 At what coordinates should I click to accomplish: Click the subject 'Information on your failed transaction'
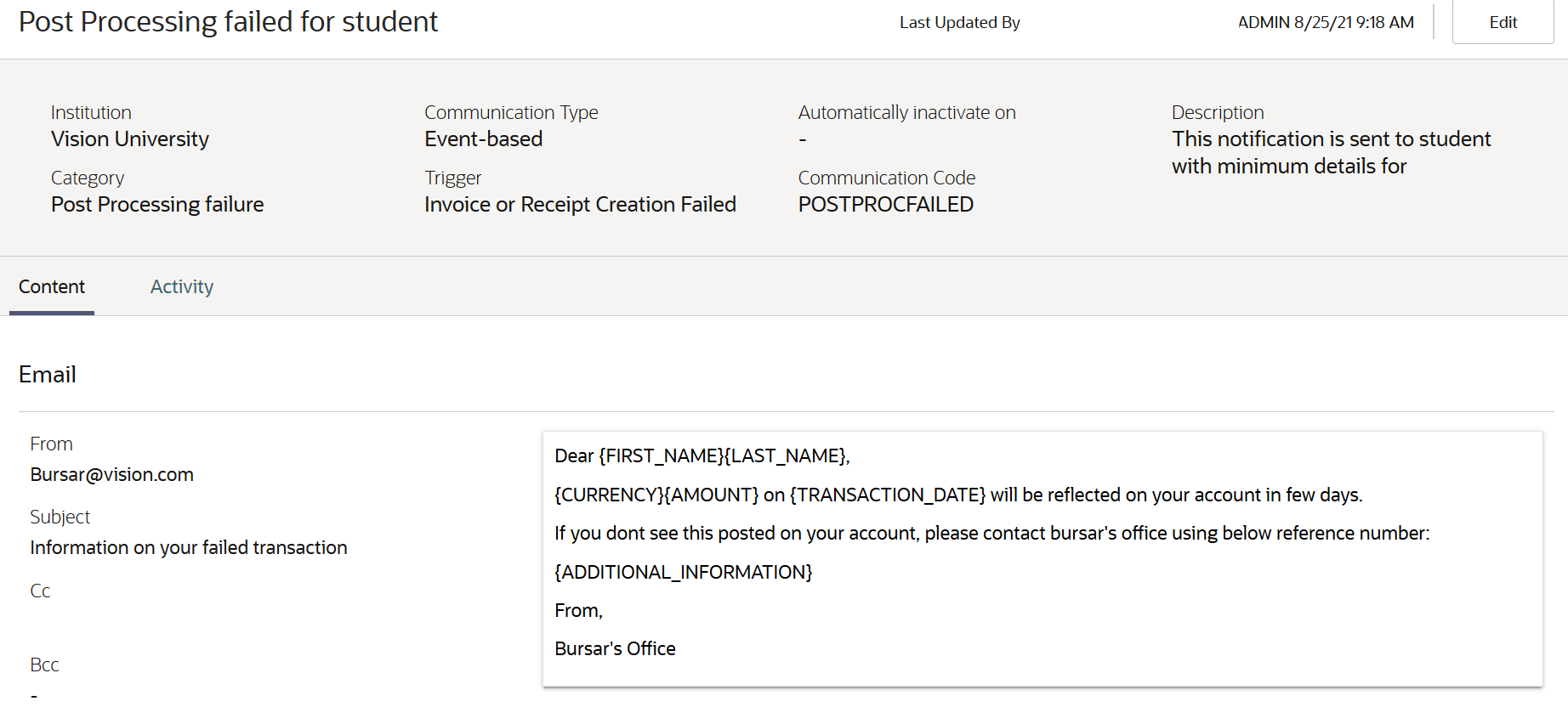click(x=189, y=548)
